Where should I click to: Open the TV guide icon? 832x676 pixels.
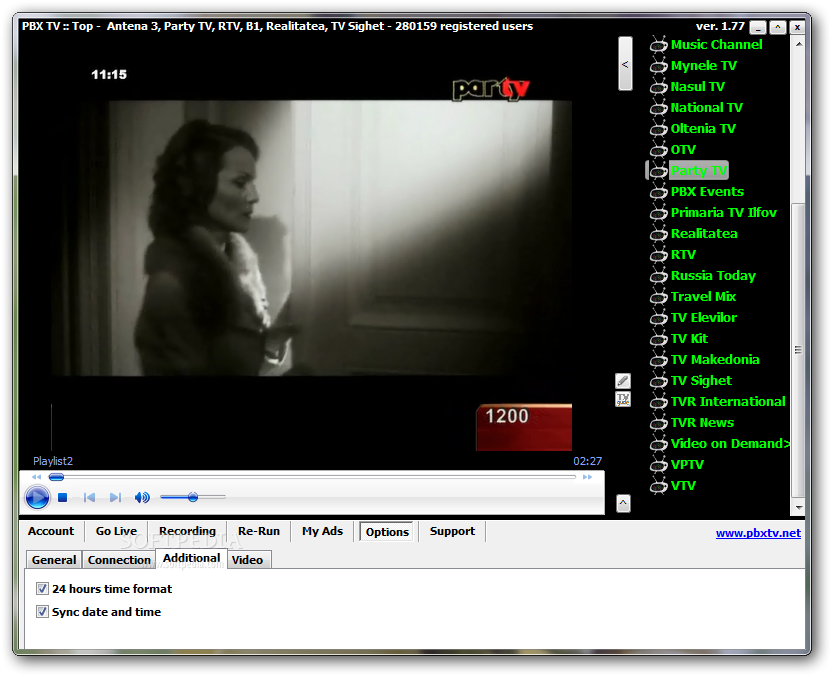tap(623, 399)
